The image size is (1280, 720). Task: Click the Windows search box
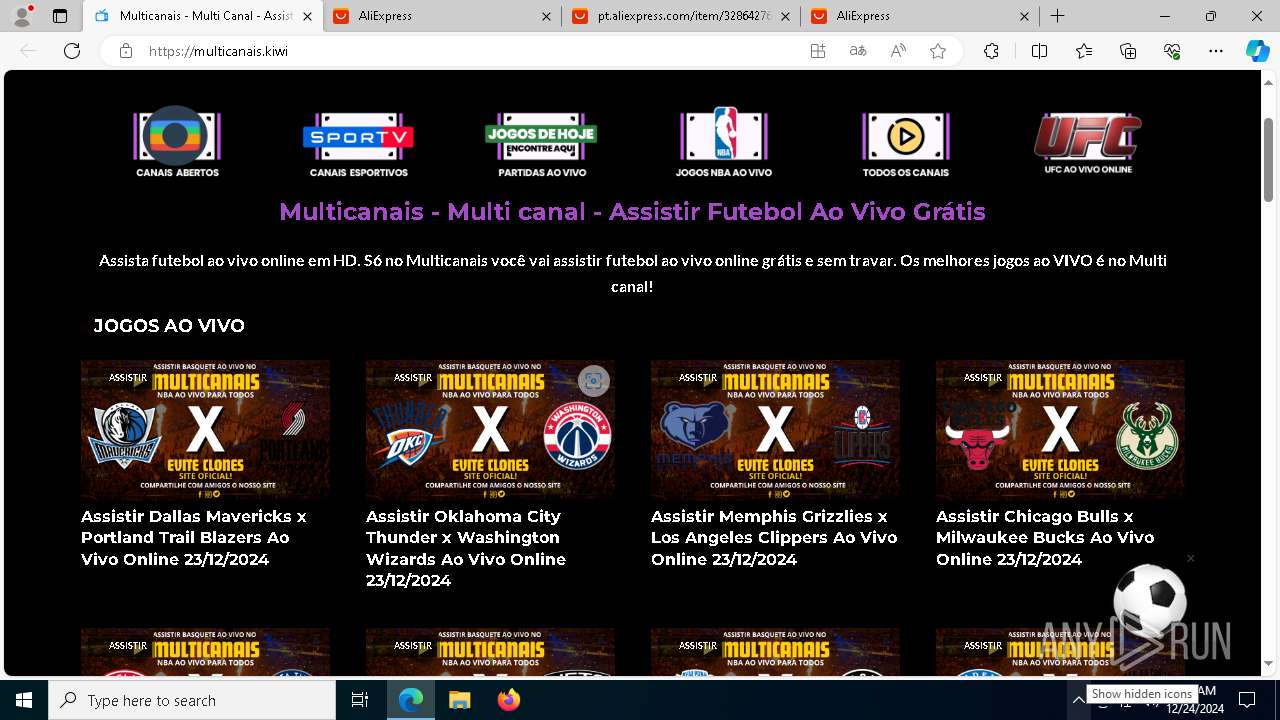click(192, 700)
